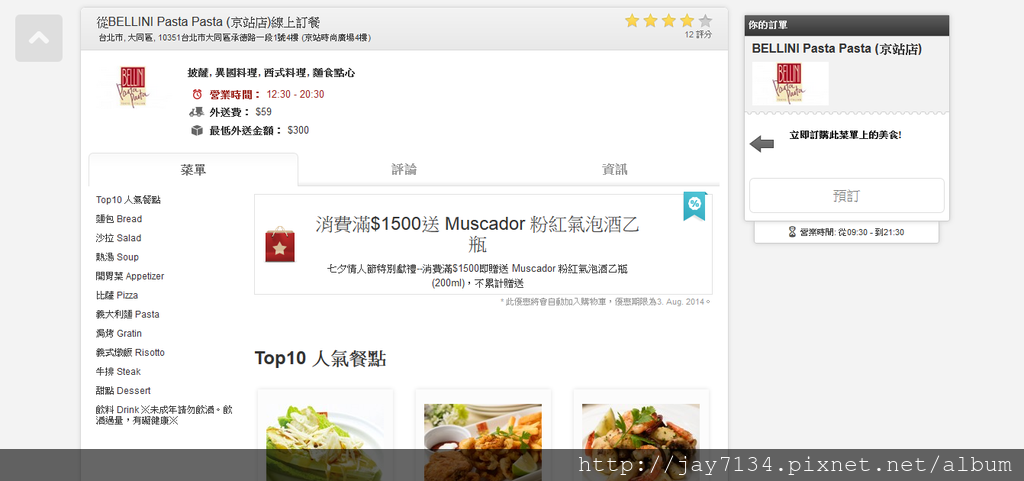This screenshot has width=1024, height=481.
Task: Open 義大利麵 Pasta menu category
Action: (x=127, y=314)
